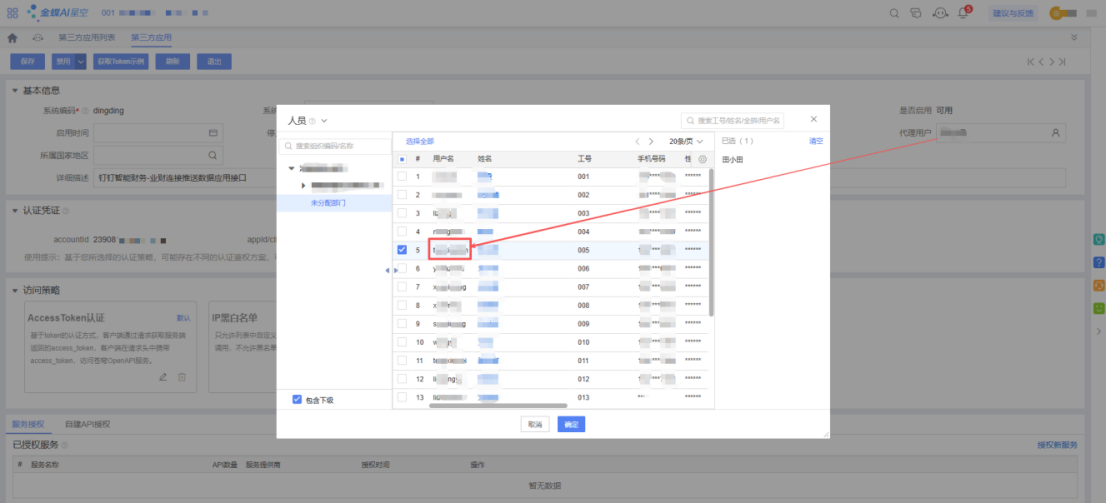
Task: Uncheck the selected row 5 checkbox
Action: pyautogui.click(x=402, y=250)
